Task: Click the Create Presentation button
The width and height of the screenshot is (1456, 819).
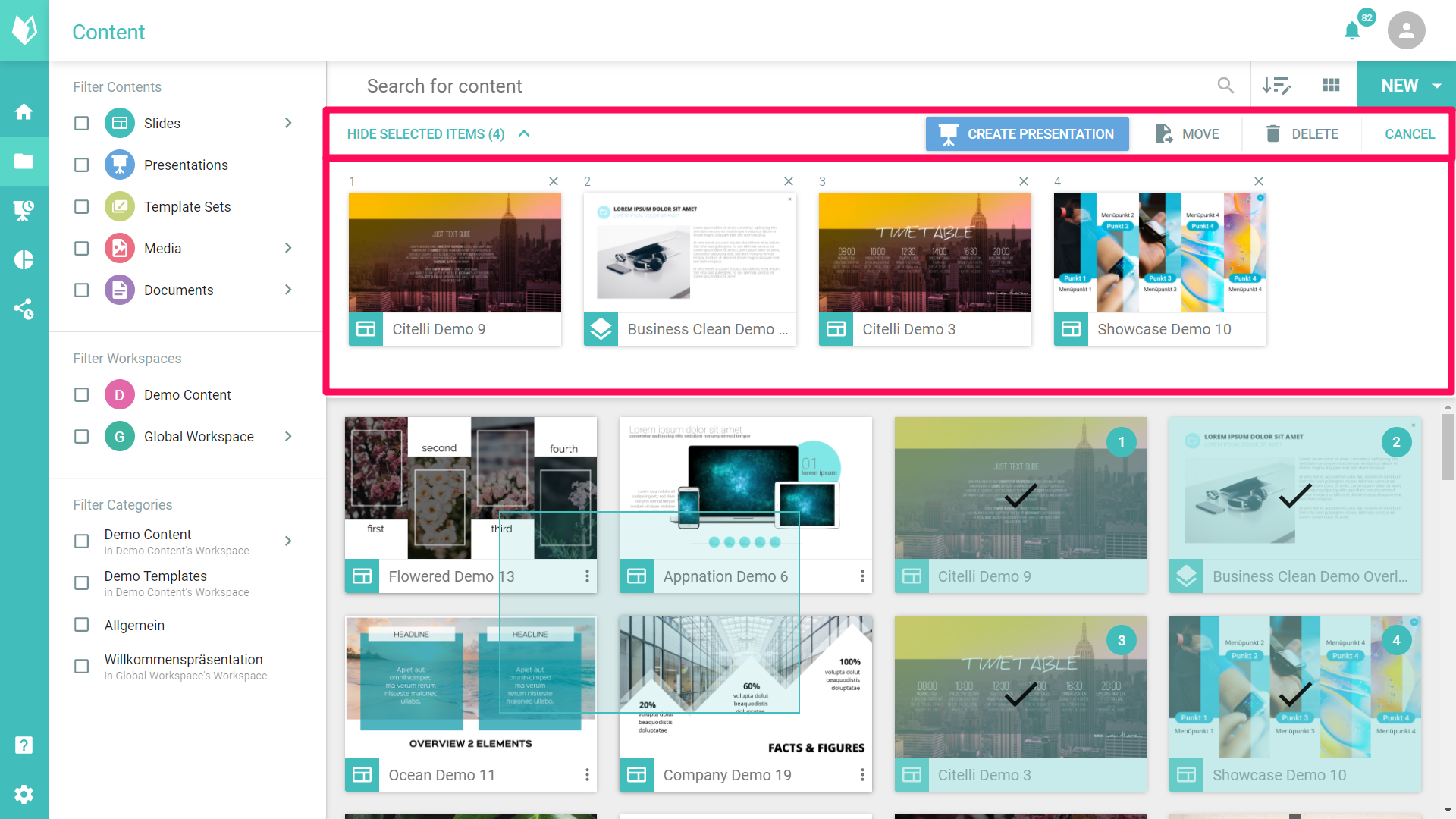Action: pos(1027,134)
